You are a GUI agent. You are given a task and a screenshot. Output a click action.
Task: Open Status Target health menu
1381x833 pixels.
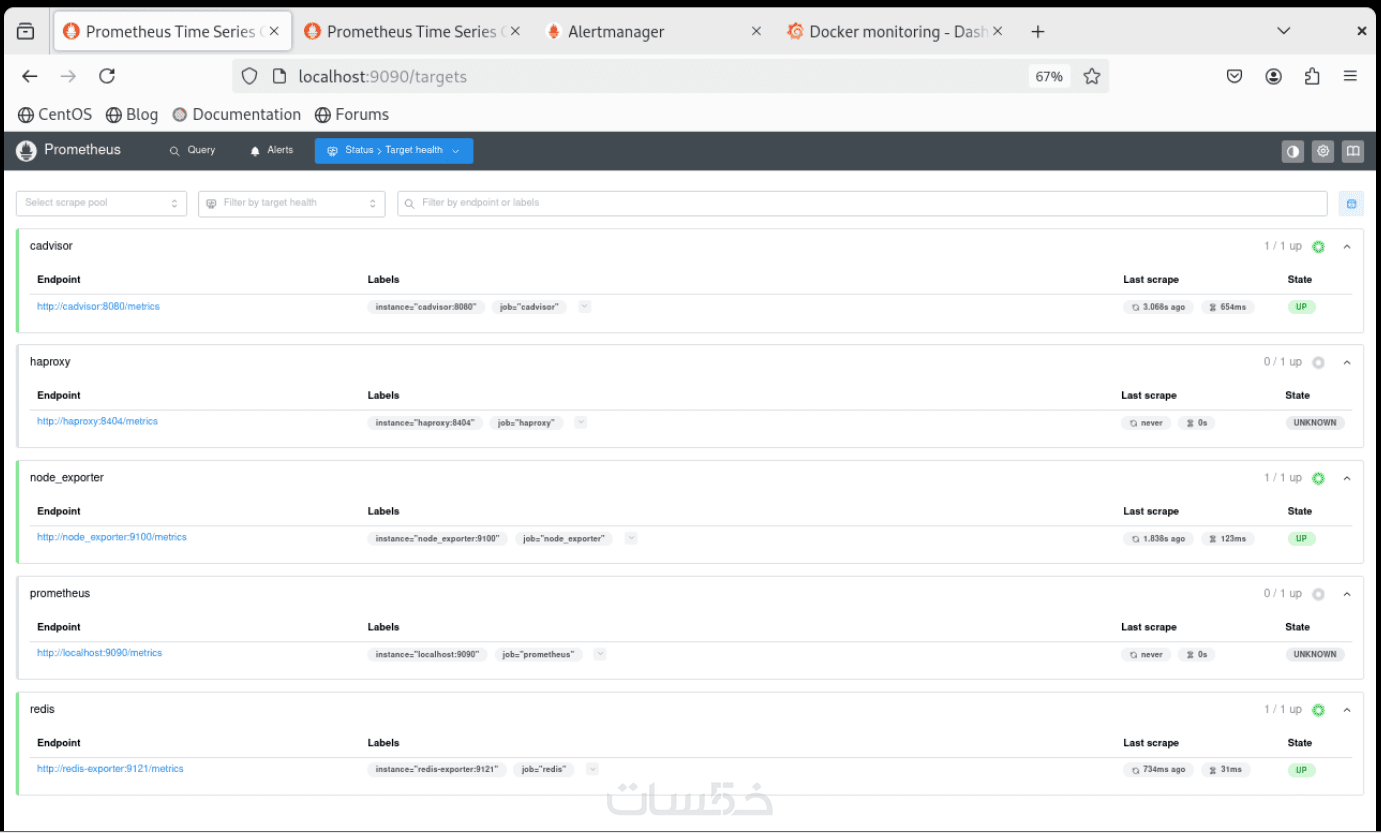[394, 151]
